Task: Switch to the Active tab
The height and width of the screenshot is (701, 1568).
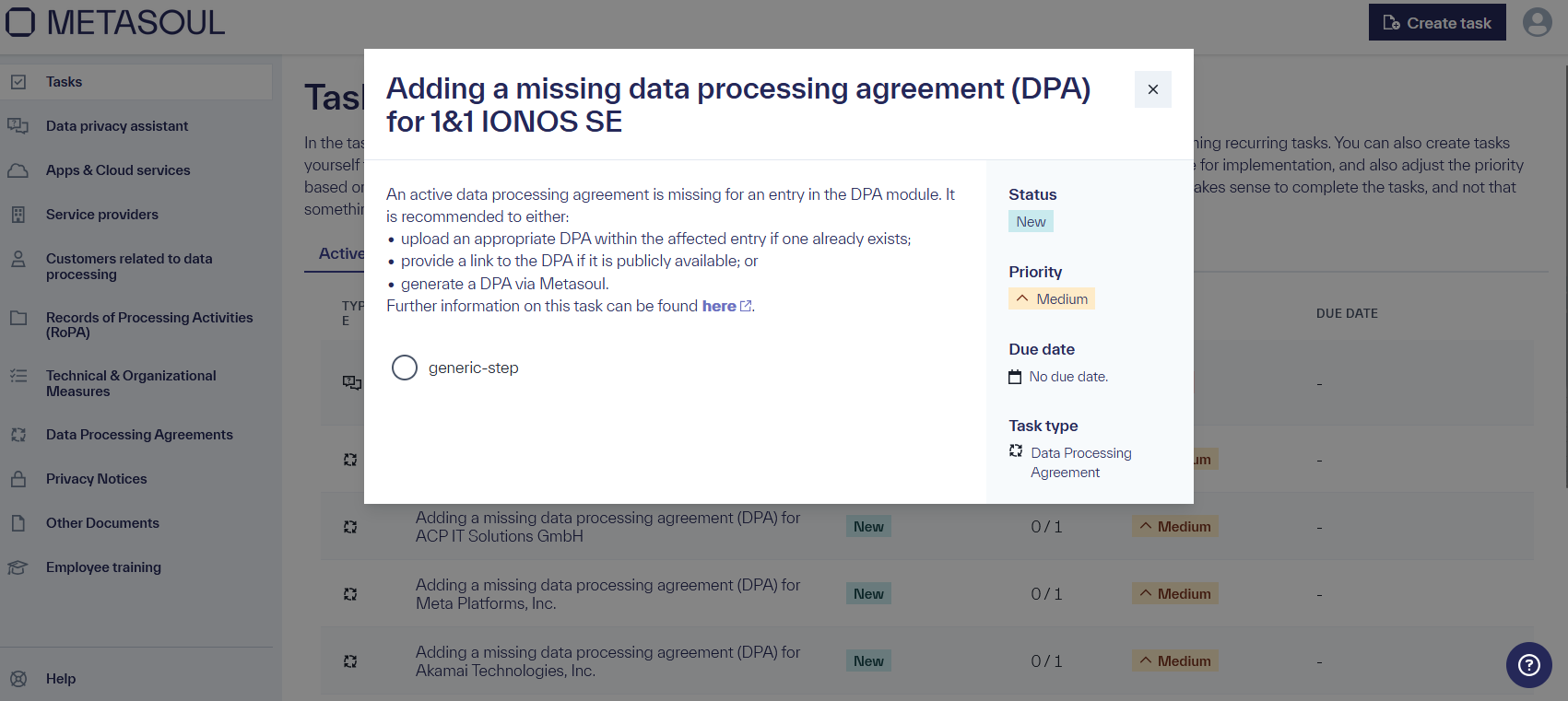Action: (341, 253)
